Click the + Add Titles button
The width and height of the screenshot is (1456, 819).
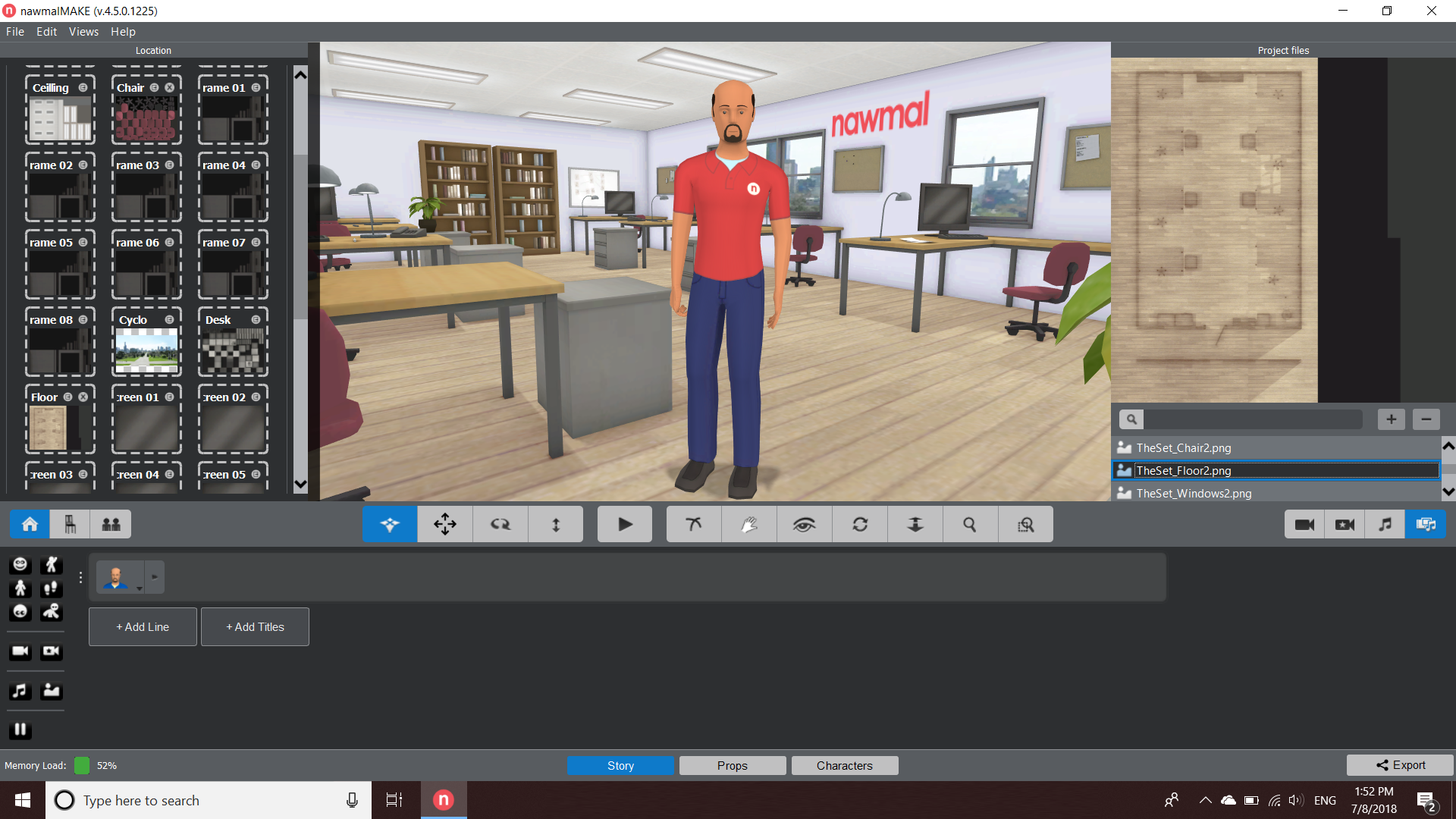[x=255, y=626]
